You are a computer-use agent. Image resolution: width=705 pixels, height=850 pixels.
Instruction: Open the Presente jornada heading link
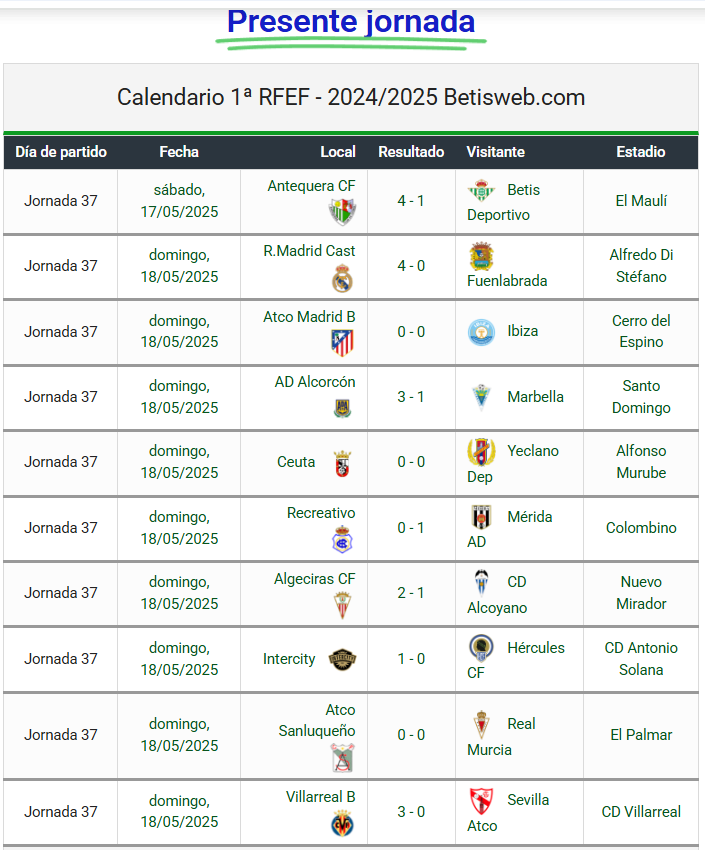point(351,22)
